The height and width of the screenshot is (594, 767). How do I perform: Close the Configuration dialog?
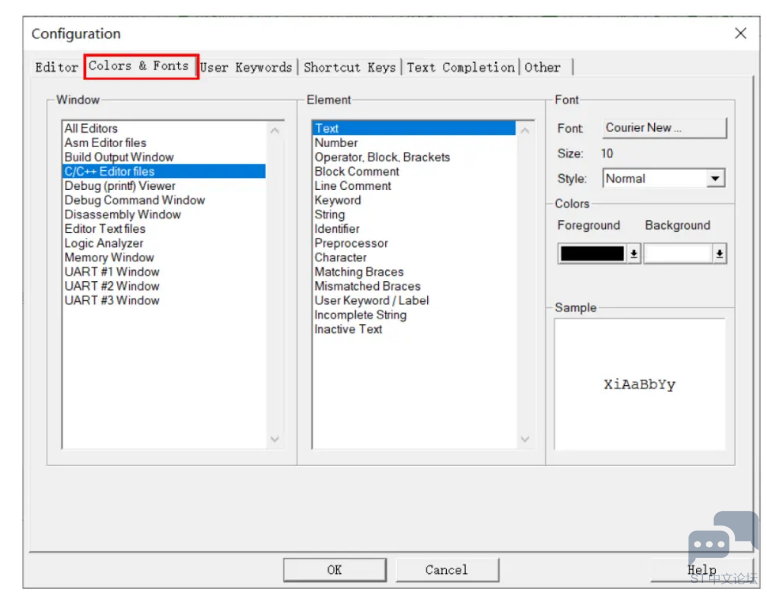coord(741,33)
